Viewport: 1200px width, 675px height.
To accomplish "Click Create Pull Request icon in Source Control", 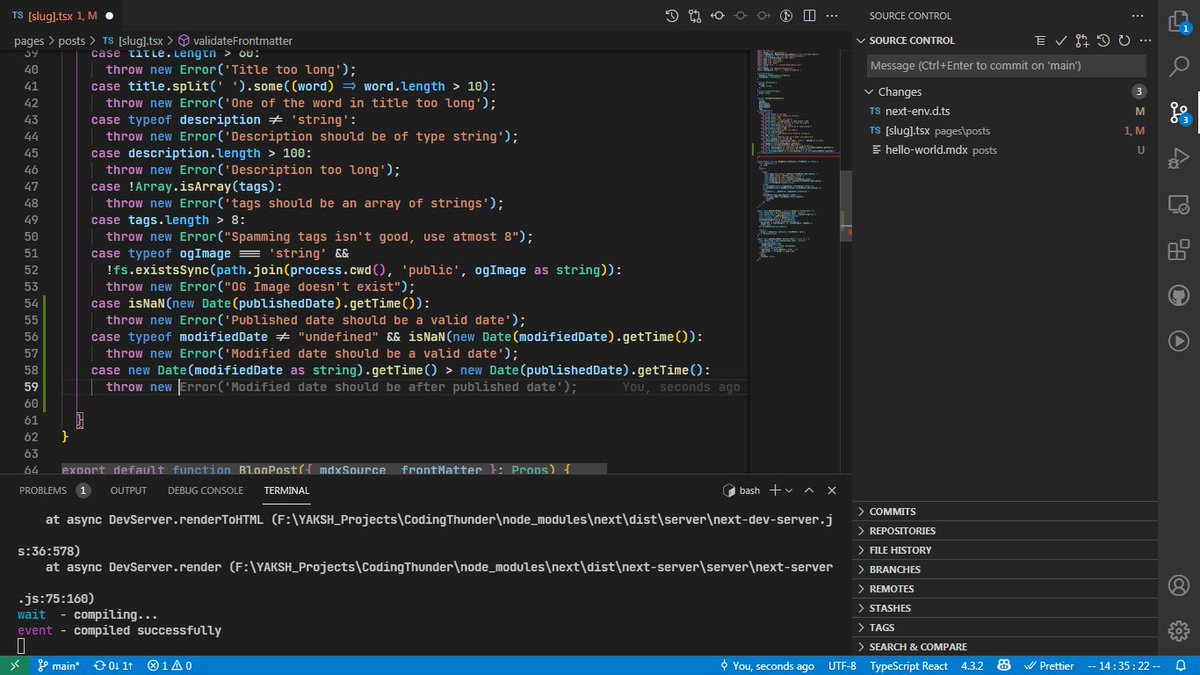I will pyautogui.click(x=1082, y=40).
